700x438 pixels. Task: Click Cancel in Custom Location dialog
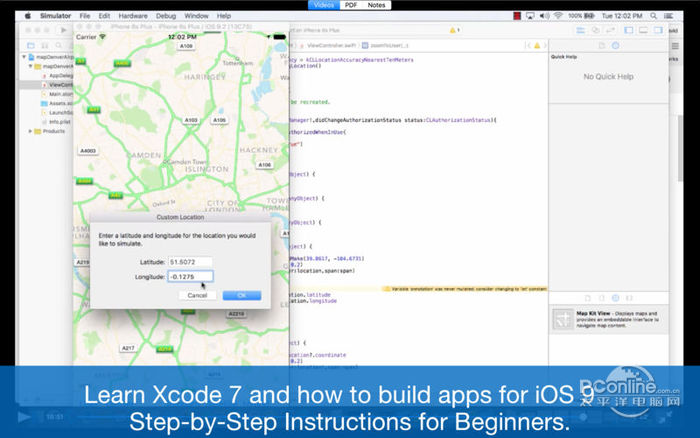197,295
